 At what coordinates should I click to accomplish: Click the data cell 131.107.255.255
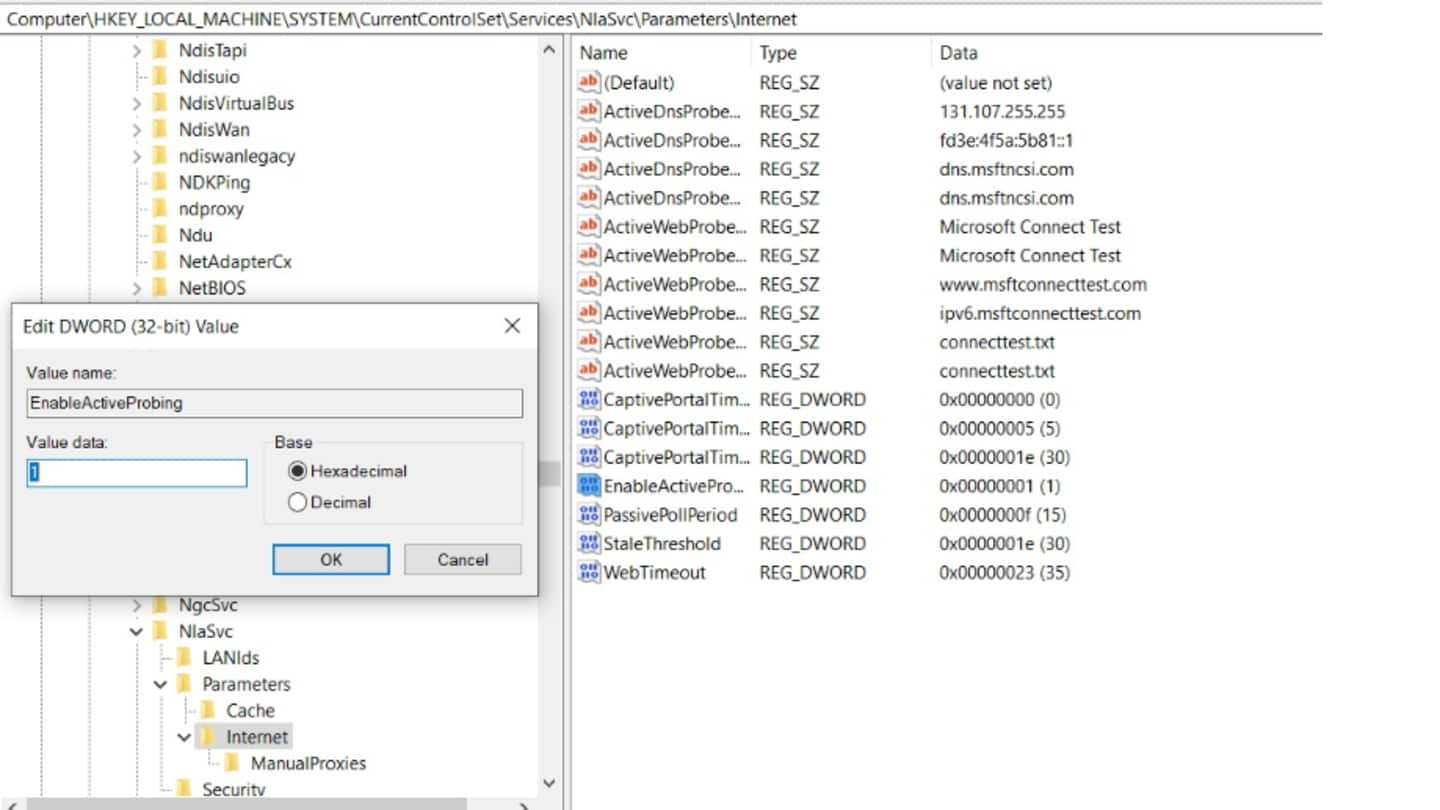(1002, 112)
